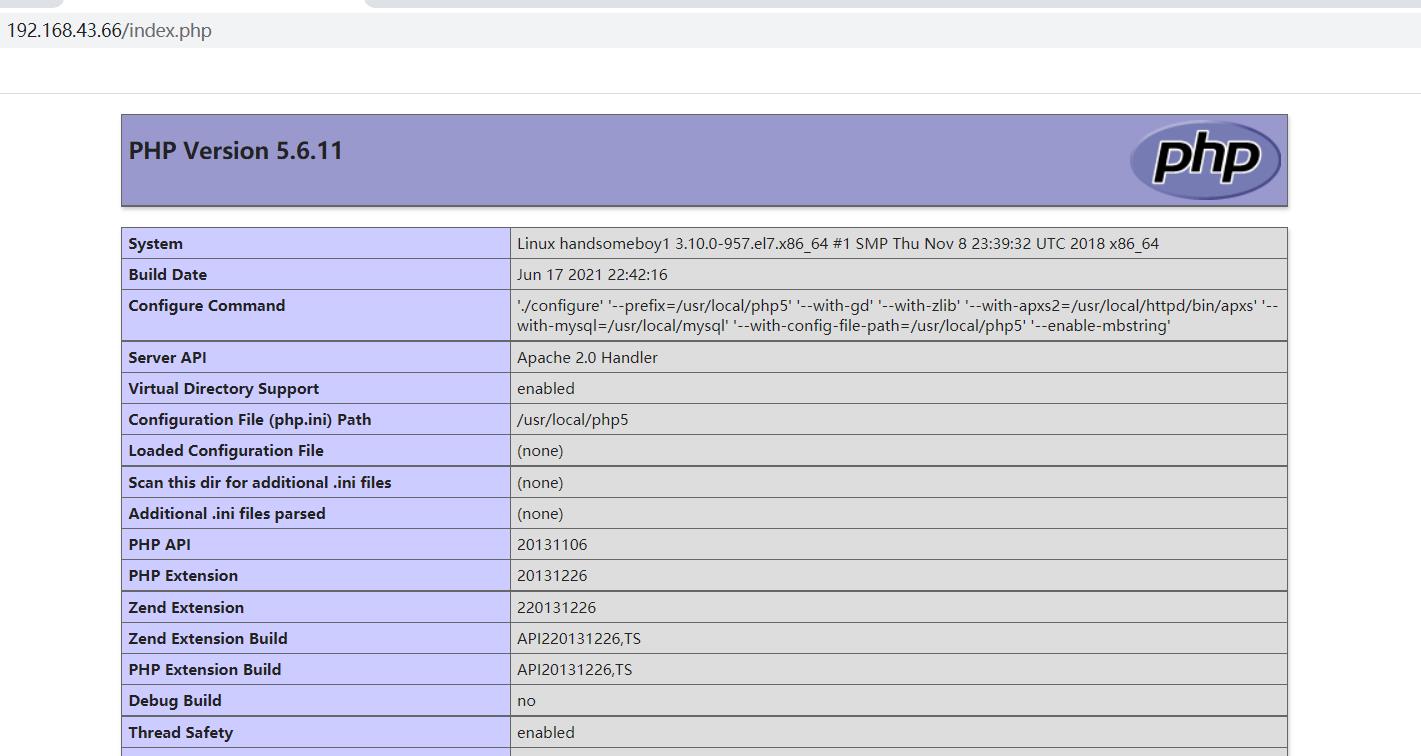The width and height of the screenshot is (1421, 756).
Task: Select the "Thread Safety" label
Action: coord(181,733)
